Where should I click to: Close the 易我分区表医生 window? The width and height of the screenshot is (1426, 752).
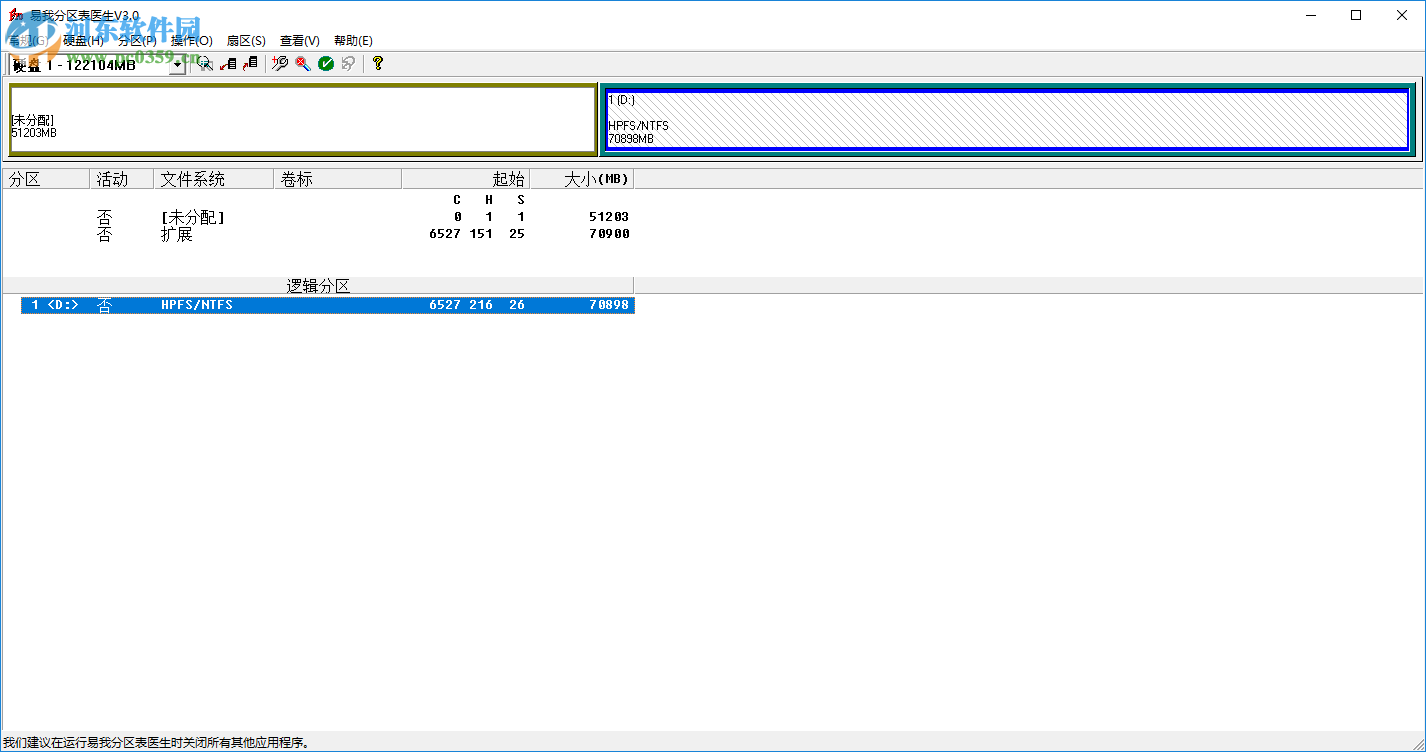click(1402, 15)
